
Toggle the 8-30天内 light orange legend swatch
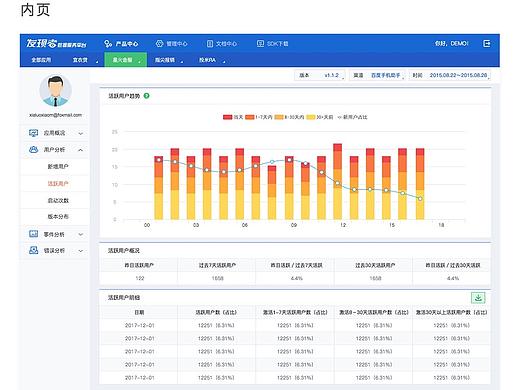(x=279, y=117)
